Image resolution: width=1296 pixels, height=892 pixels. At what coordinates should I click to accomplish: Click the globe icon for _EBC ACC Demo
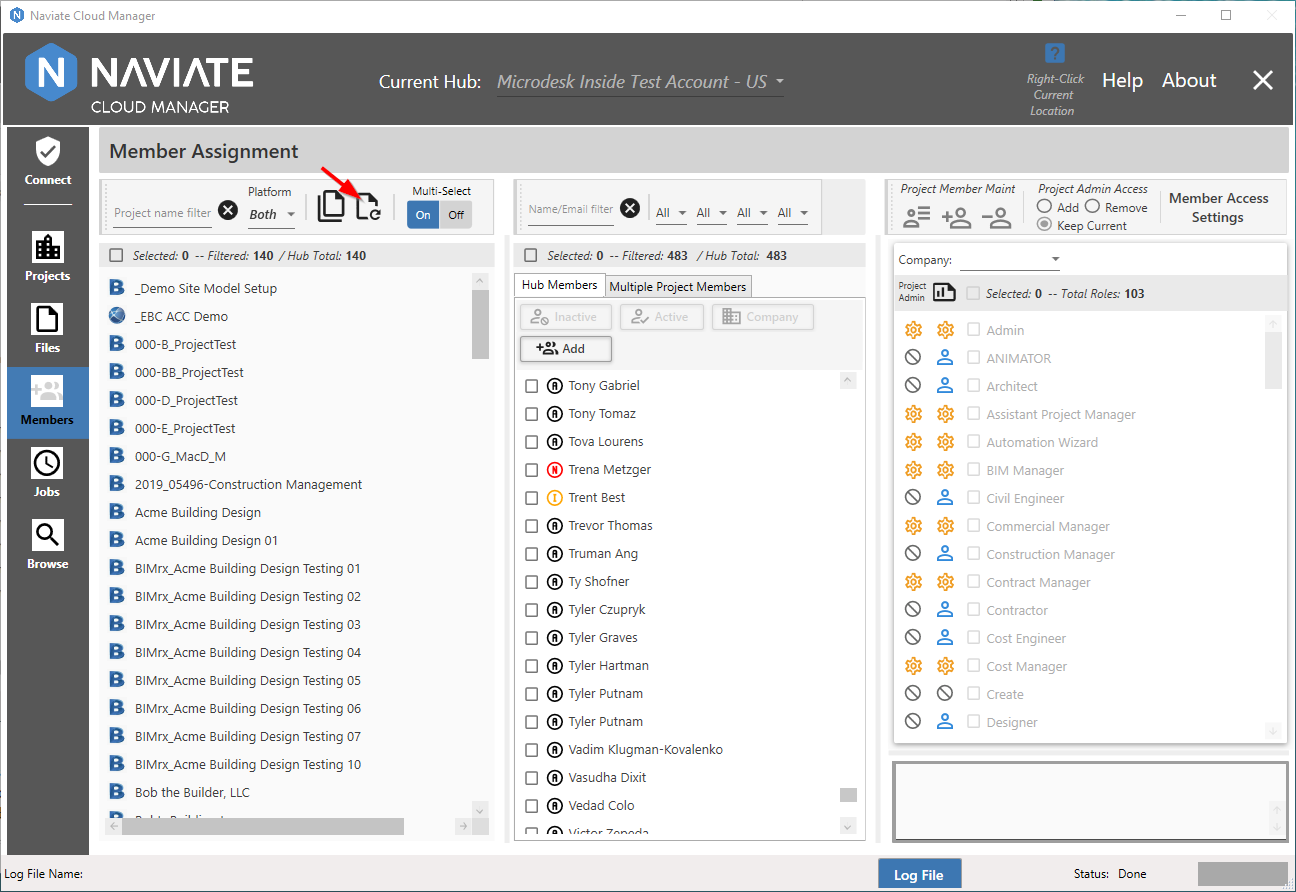117,316
